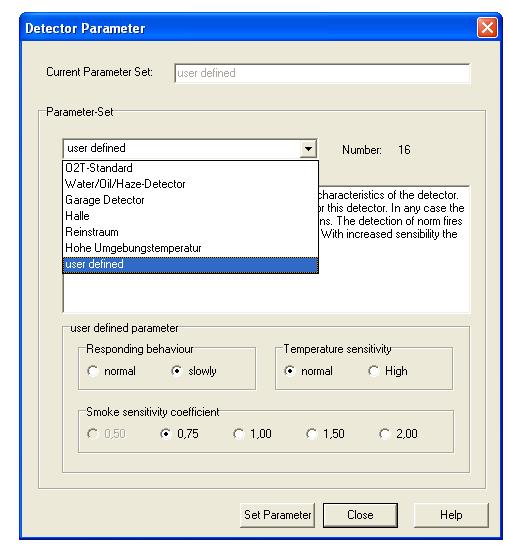Pick Hohe Umgebungstemperatur entry
Screen dimensions: 508x560
click(190, 248)
